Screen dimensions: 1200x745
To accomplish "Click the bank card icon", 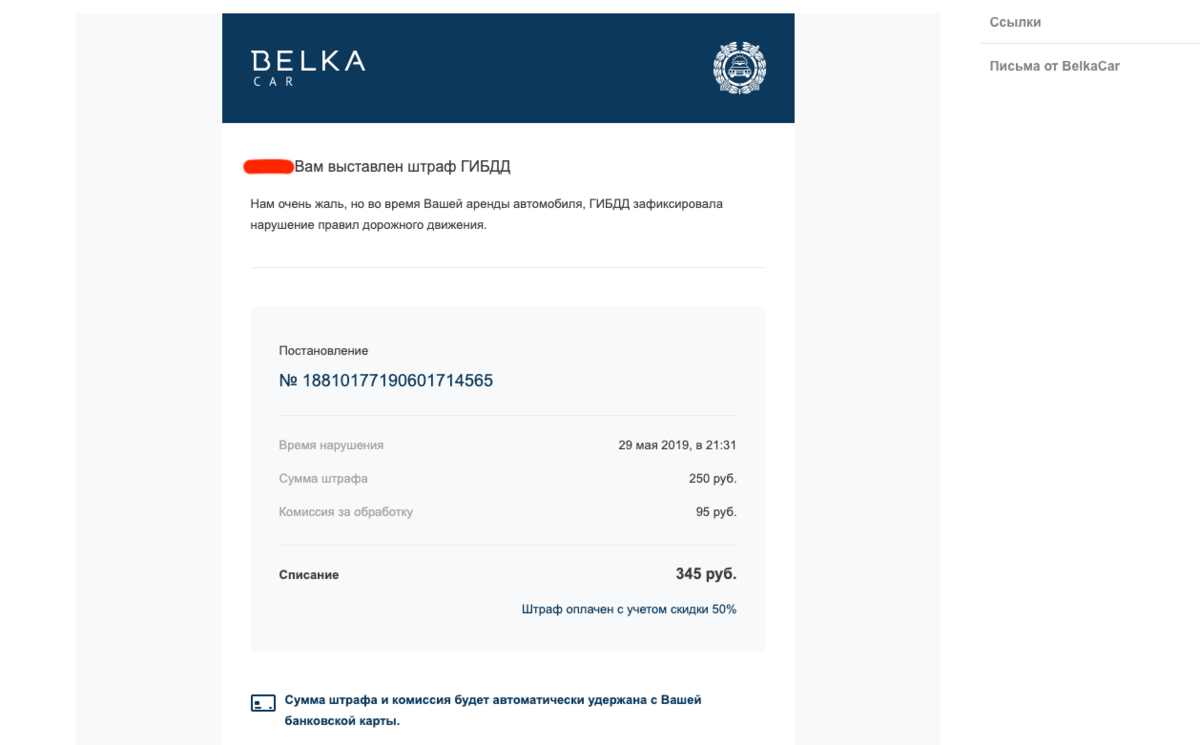I will tap(263, 703).
